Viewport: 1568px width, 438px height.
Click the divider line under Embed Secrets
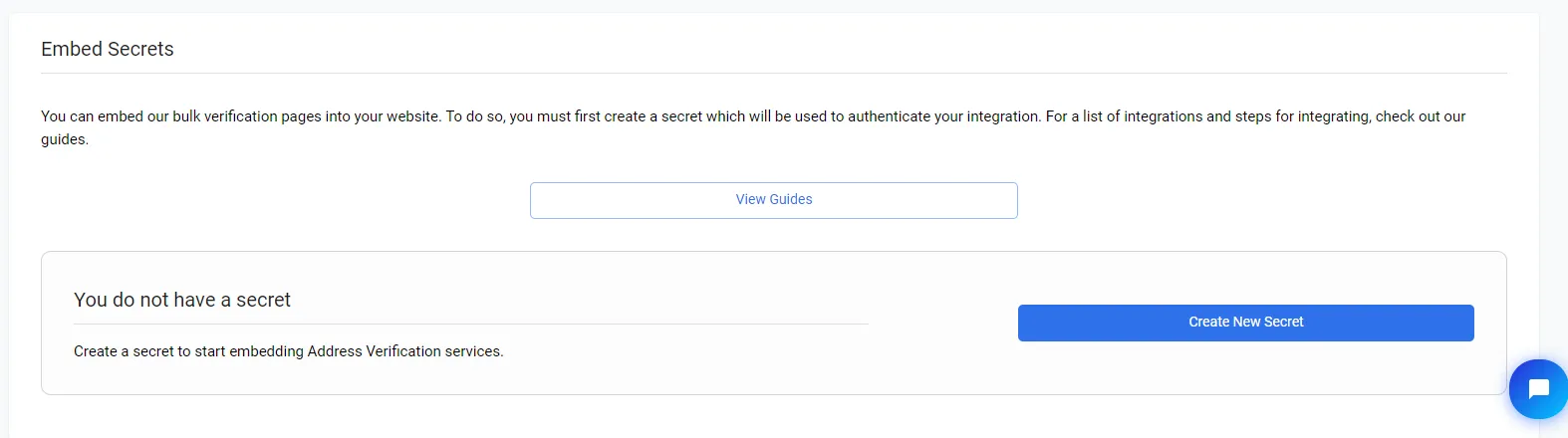pos(773,74)
